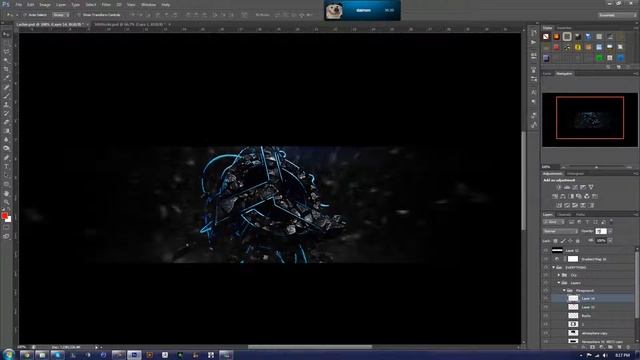Image resolution: width=640 pixels, height=360 pixels.
Task: Enable Show Transform Controls checkbox
Action: (x=79, y=15)
